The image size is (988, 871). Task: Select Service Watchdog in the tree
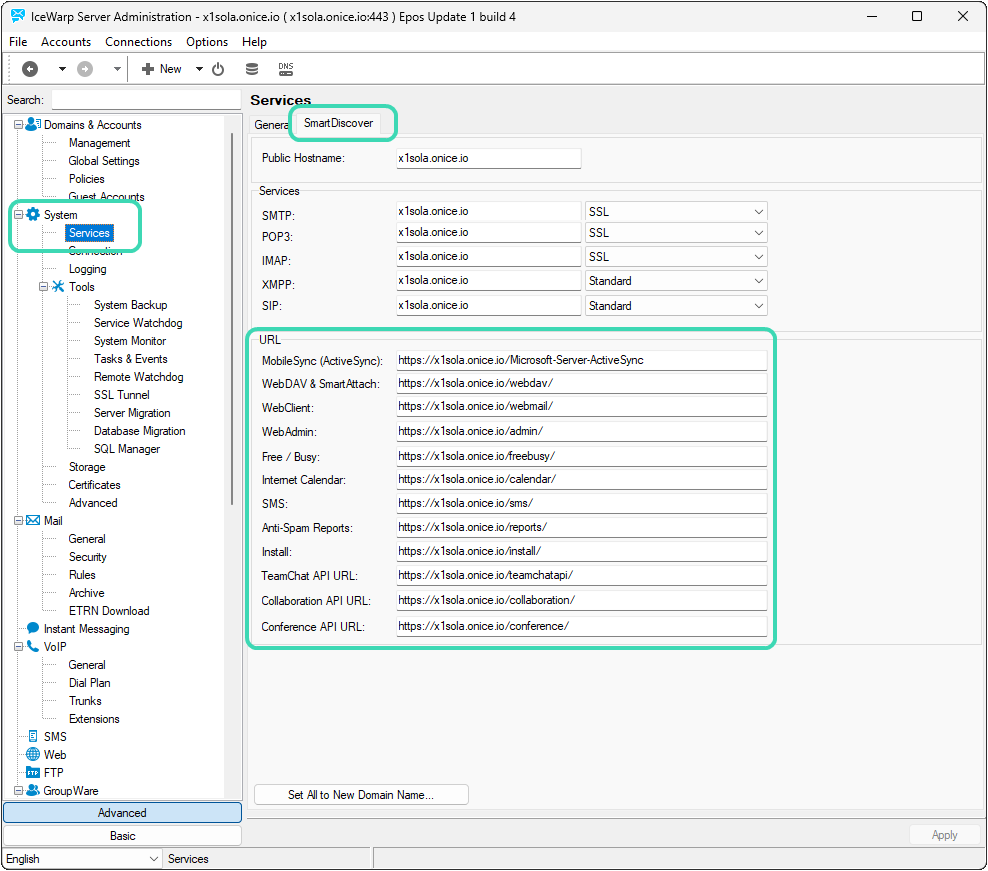pos(138,323)
